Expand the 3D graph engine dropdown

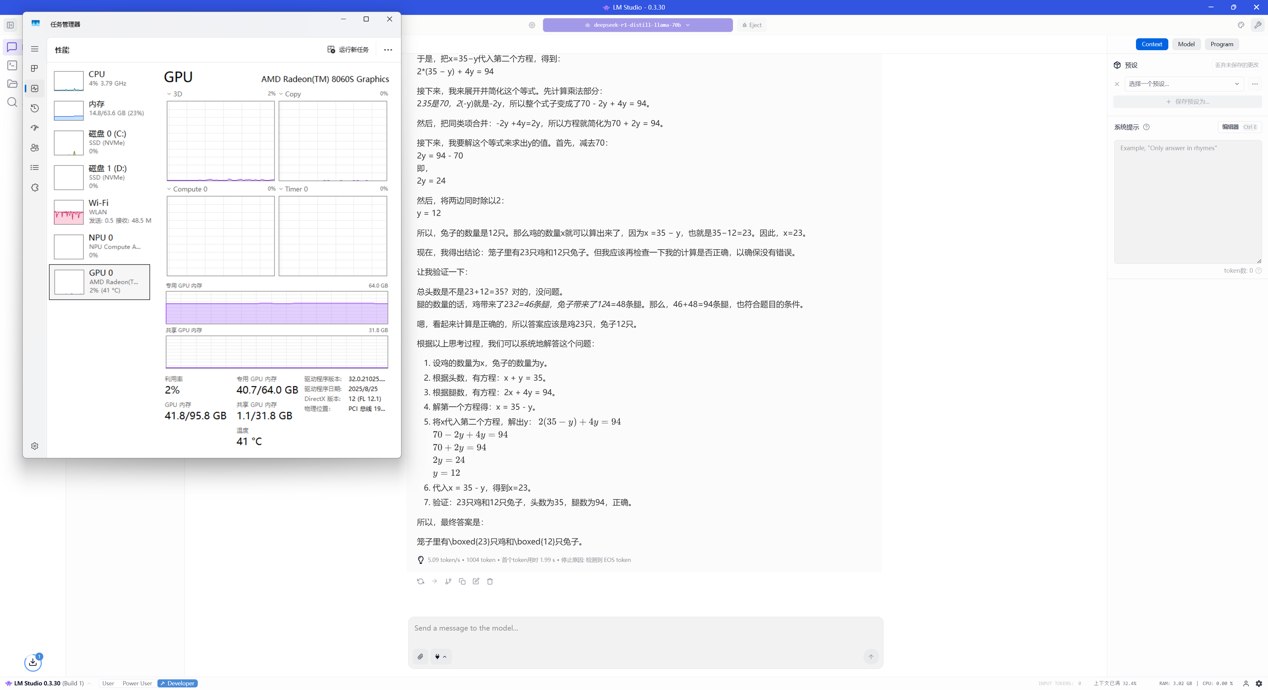(x=169, y=94)
